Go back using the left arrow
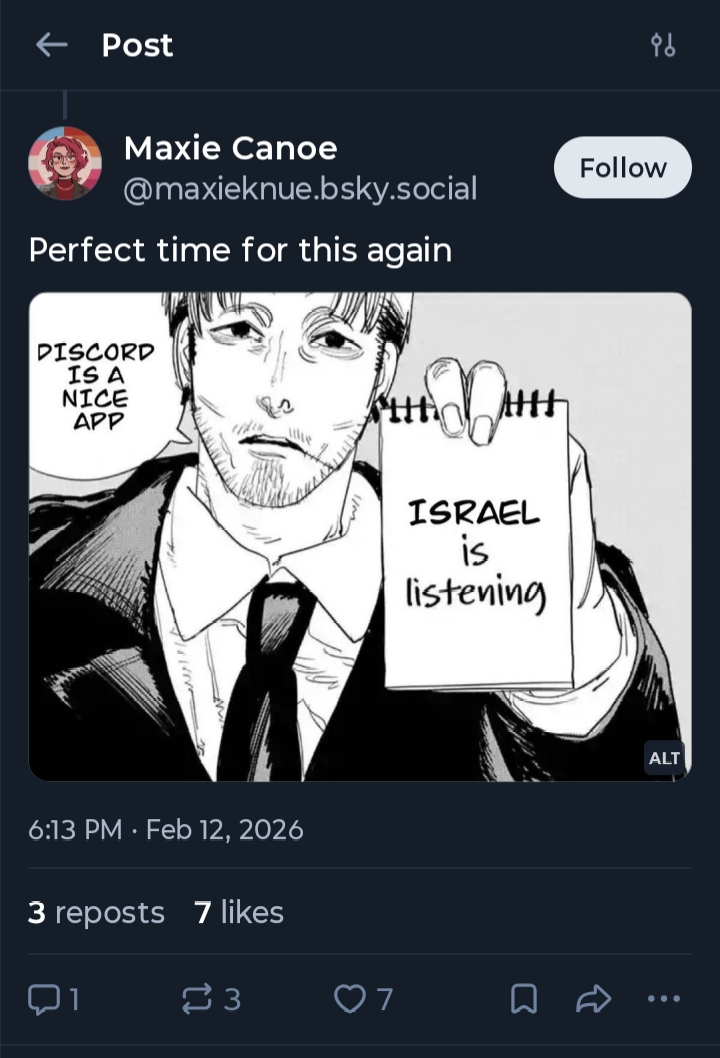 click(51, 45)
